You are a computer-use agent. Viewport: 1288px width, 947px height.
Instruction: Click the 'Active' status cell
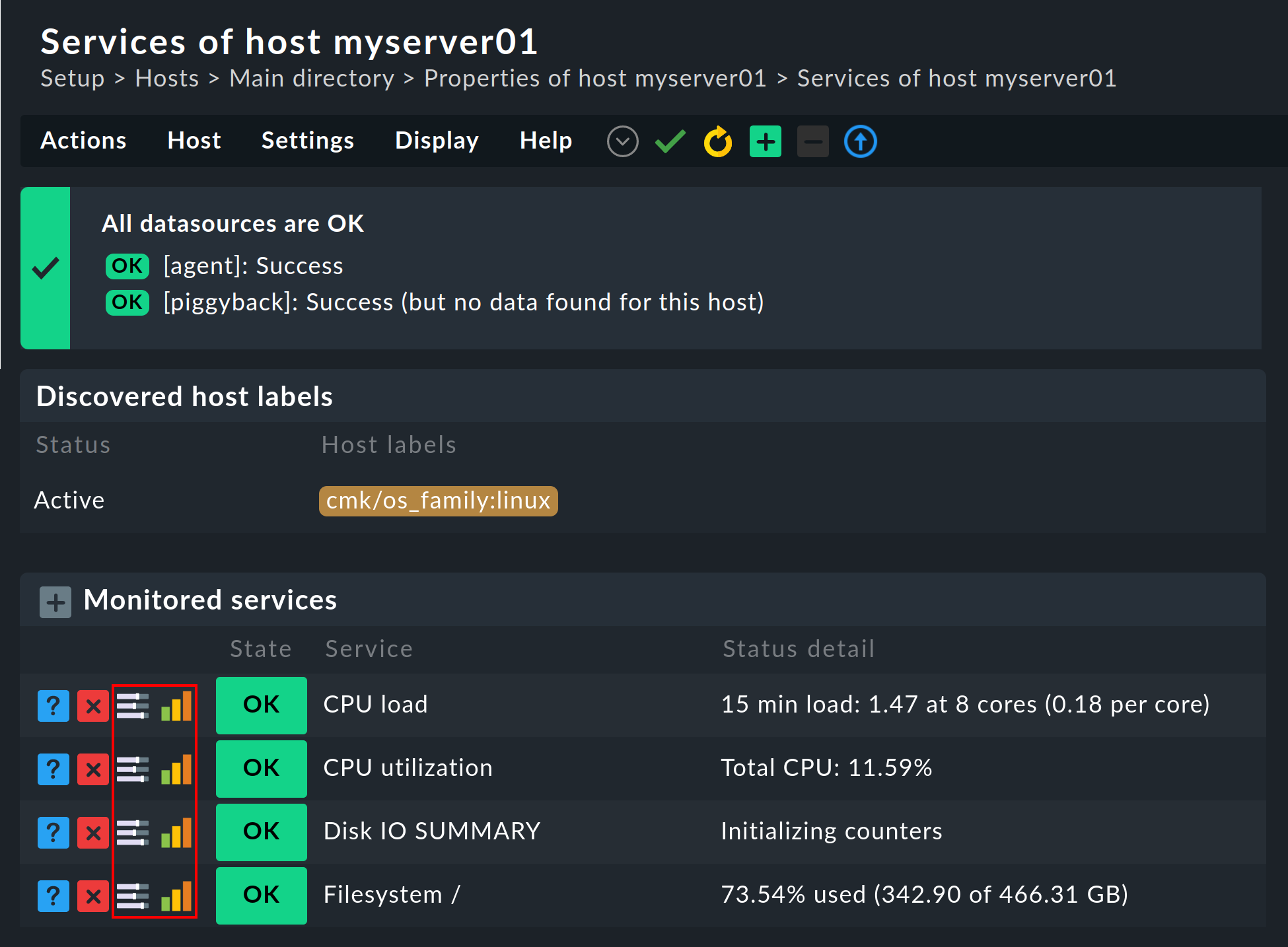(69, 501)
